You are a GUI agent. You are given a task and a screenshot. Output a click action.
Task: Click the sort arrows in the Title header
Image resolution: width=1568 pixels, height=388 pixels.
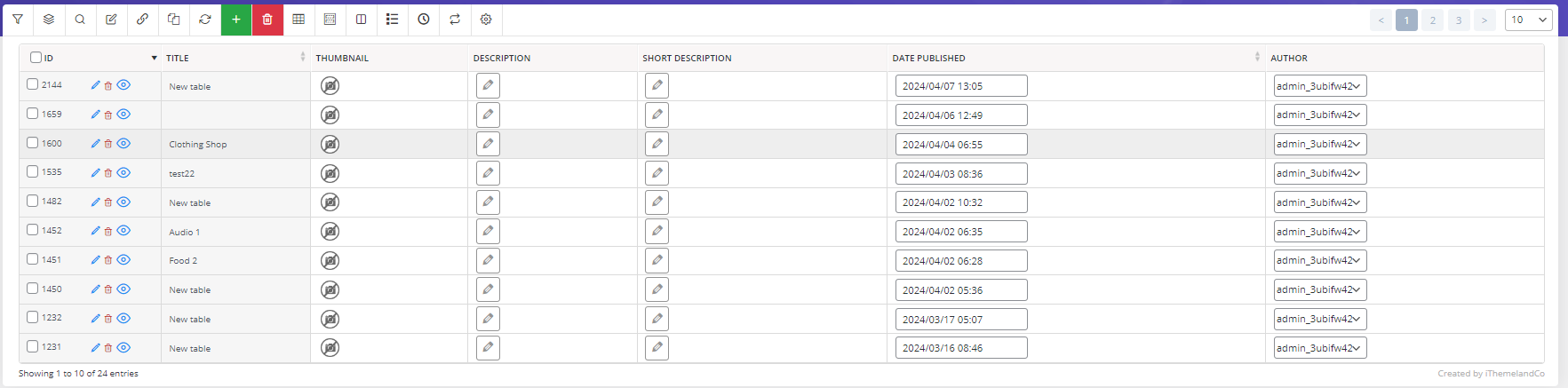click(x=303, y=57)
